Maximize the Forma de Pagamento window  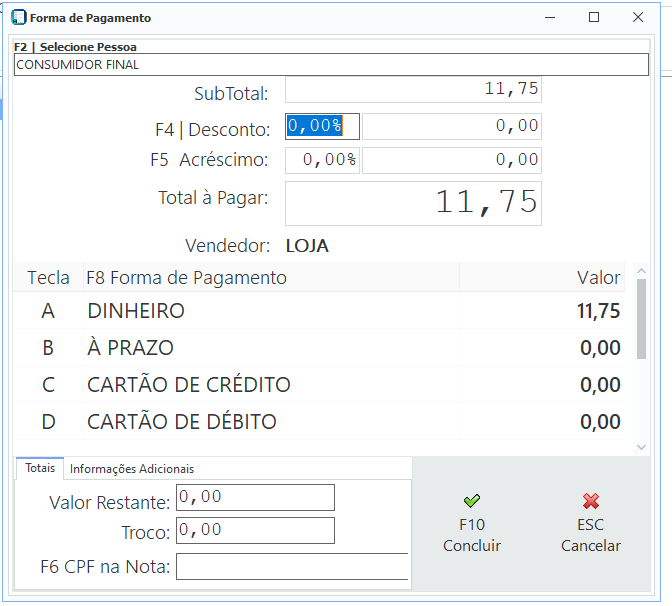tap(594, 18)
